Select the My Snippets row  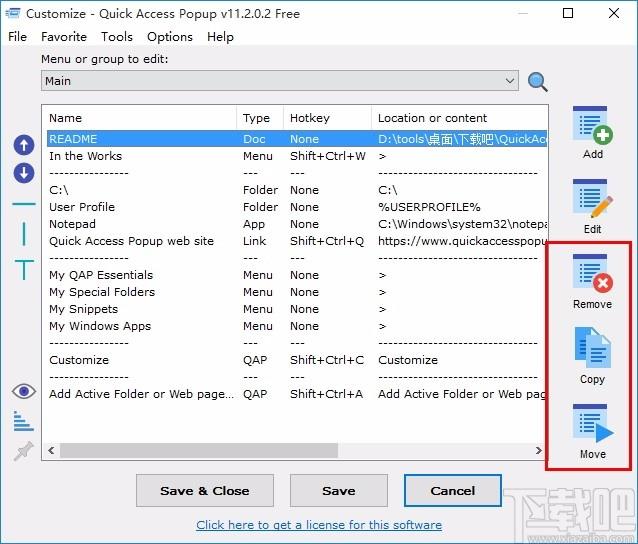(x=297, y=309)
